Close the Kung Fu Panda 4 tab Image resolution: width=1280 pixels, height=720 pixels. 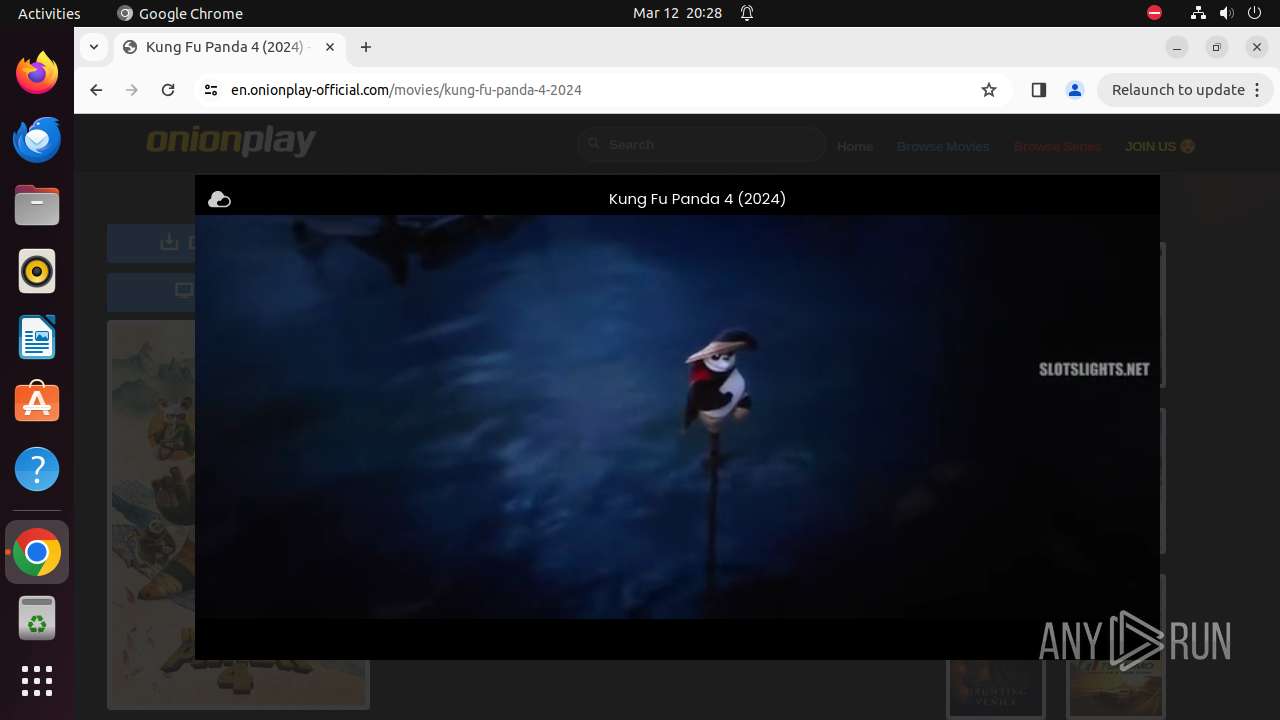tap(330, 47)
